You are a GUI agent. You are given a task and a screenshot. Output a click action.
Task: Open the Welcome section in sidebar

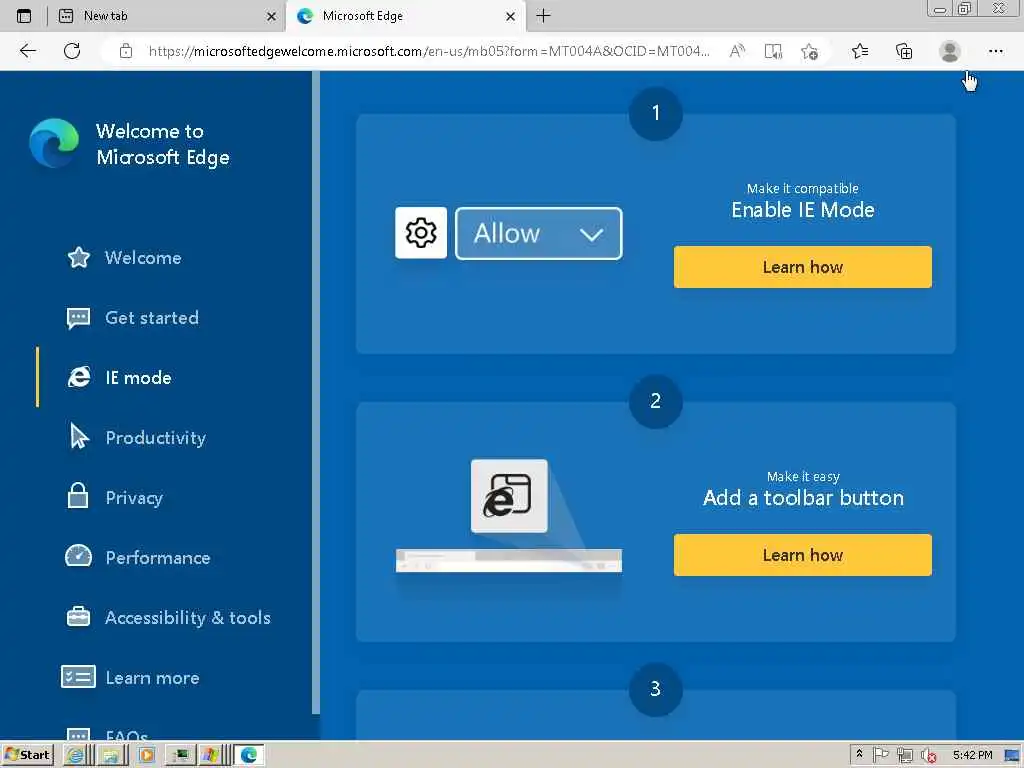(124, 258)
